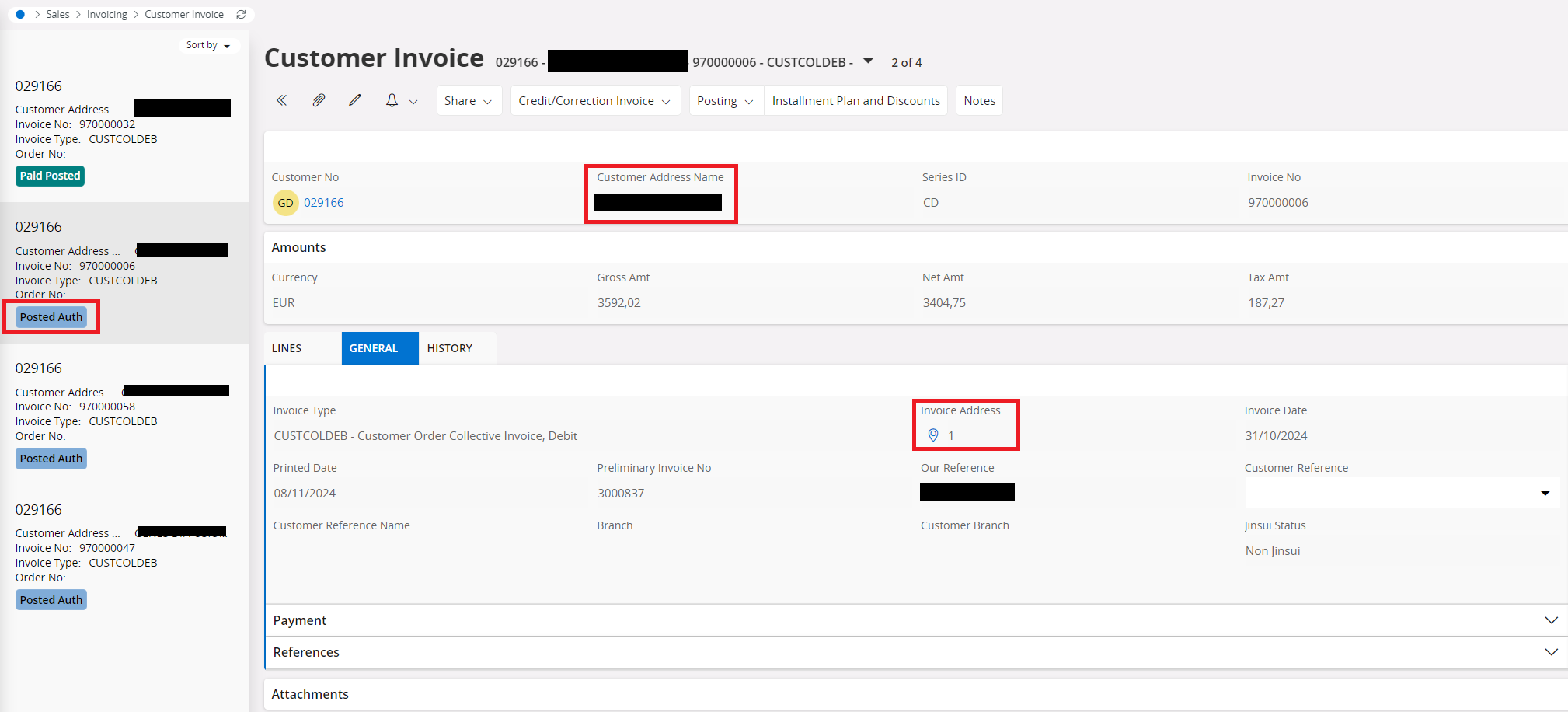Open the Posting dropdown menu
The image size is (1568, 712).
[726, 100]
